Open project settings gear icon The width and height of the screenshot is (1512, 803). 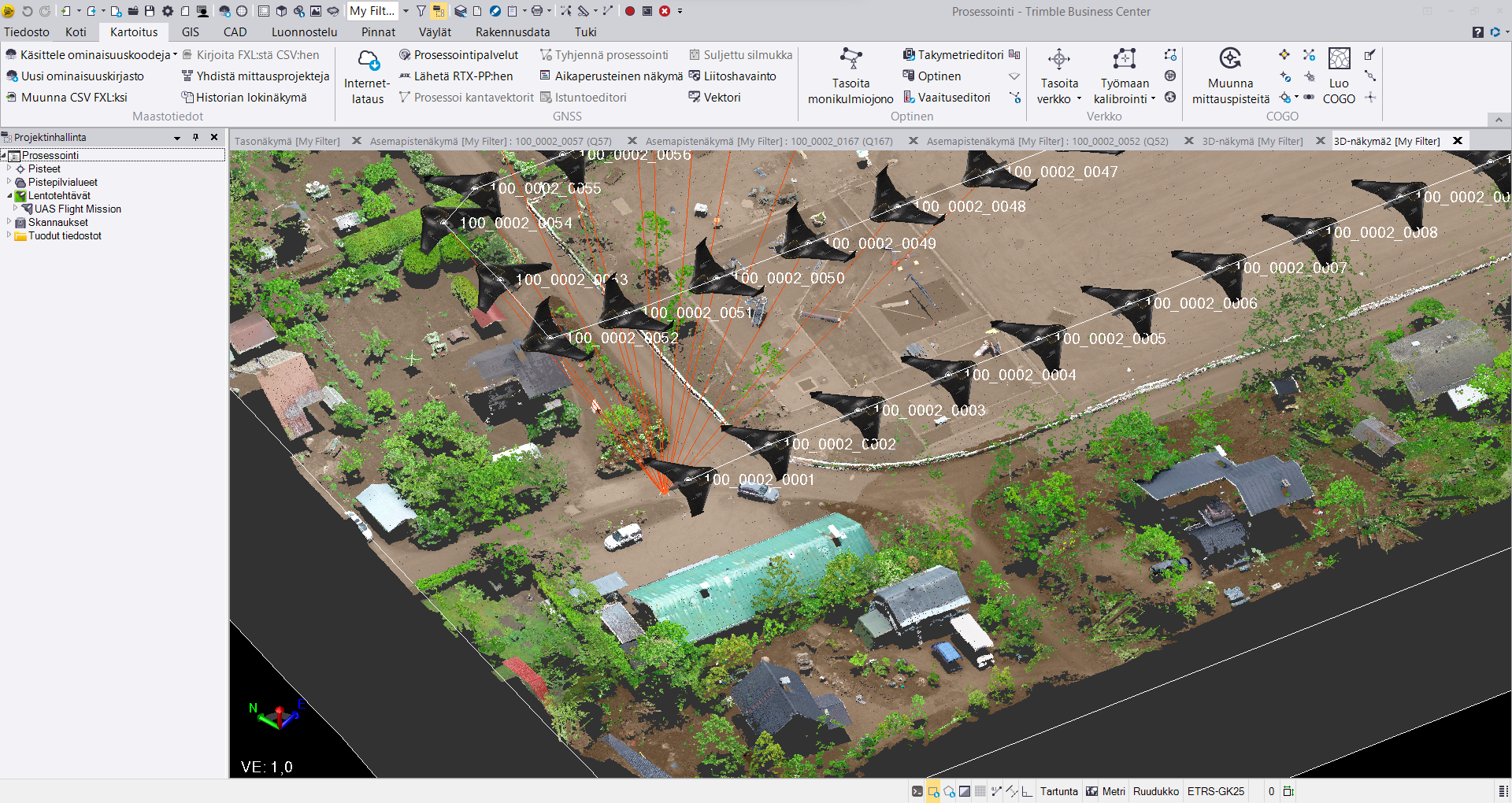[x=168, y=11]
